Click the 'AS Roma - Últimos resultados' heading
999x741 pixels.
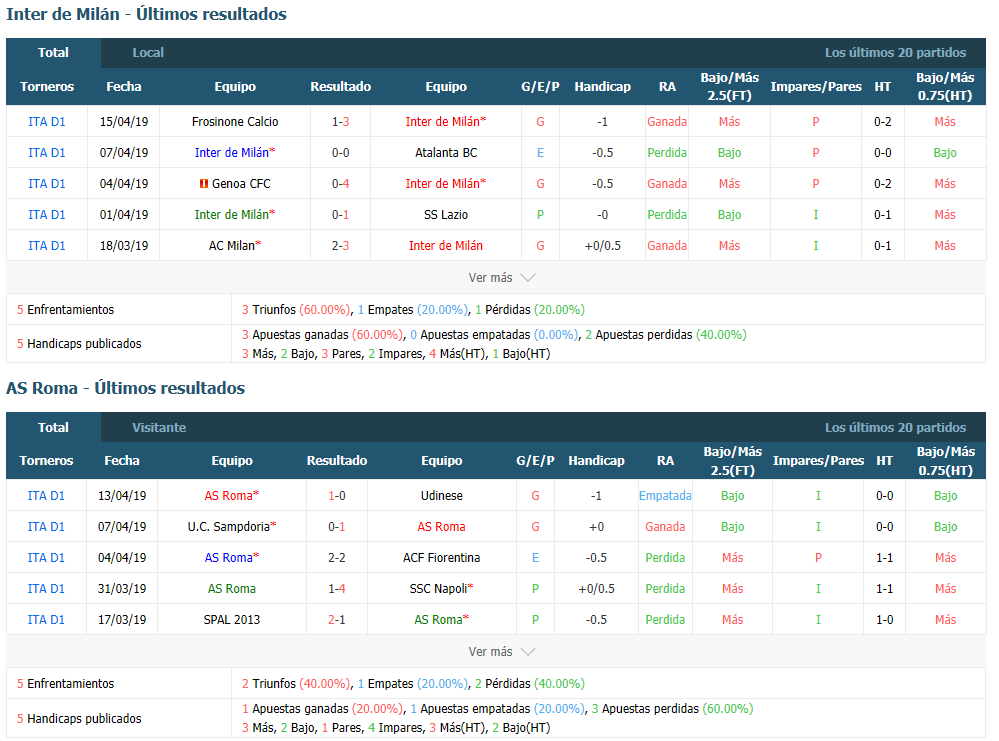126,388
